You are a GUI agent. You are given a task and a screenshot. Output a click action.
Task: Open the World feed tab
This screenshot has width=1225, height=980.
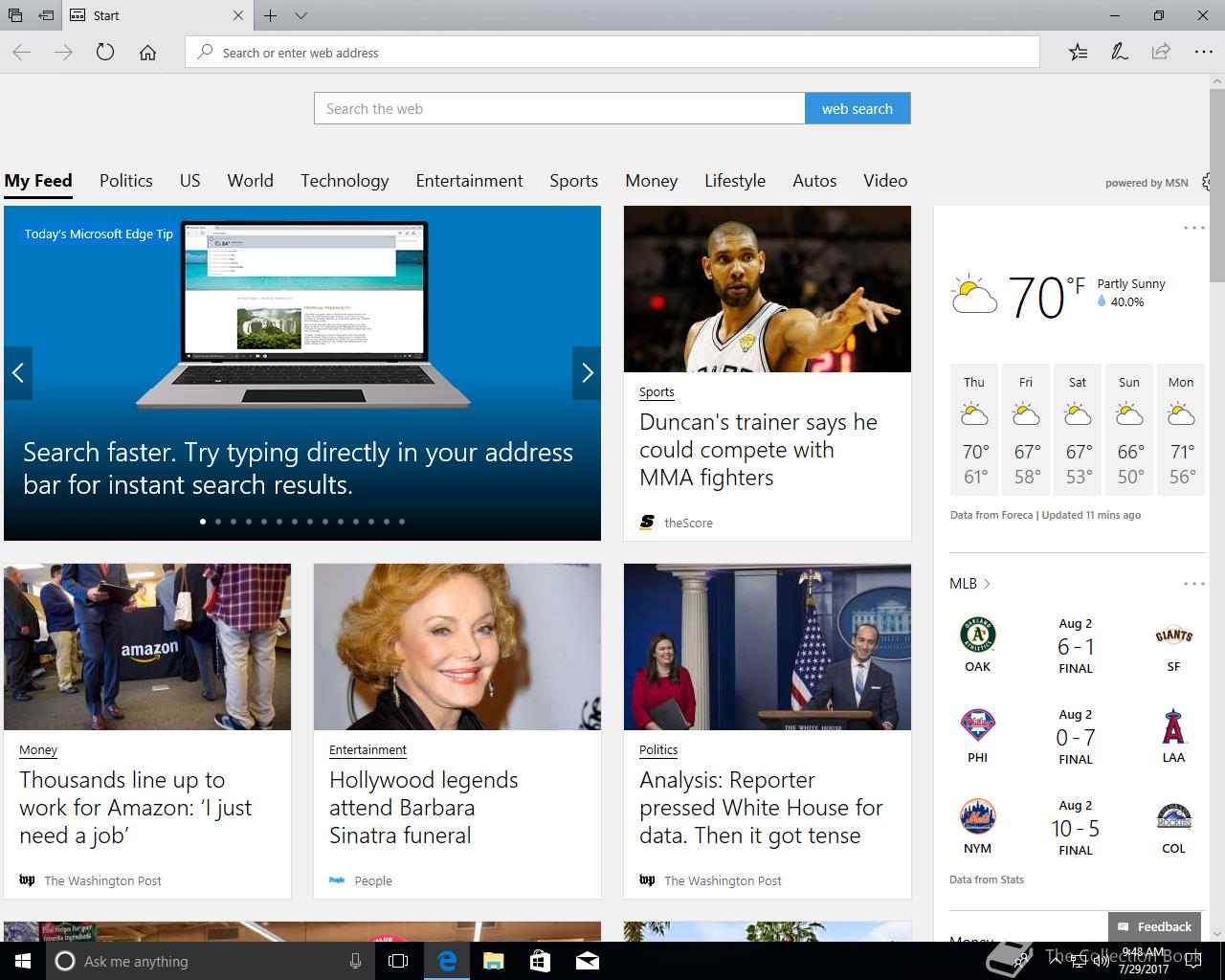[x=251, y=181]
